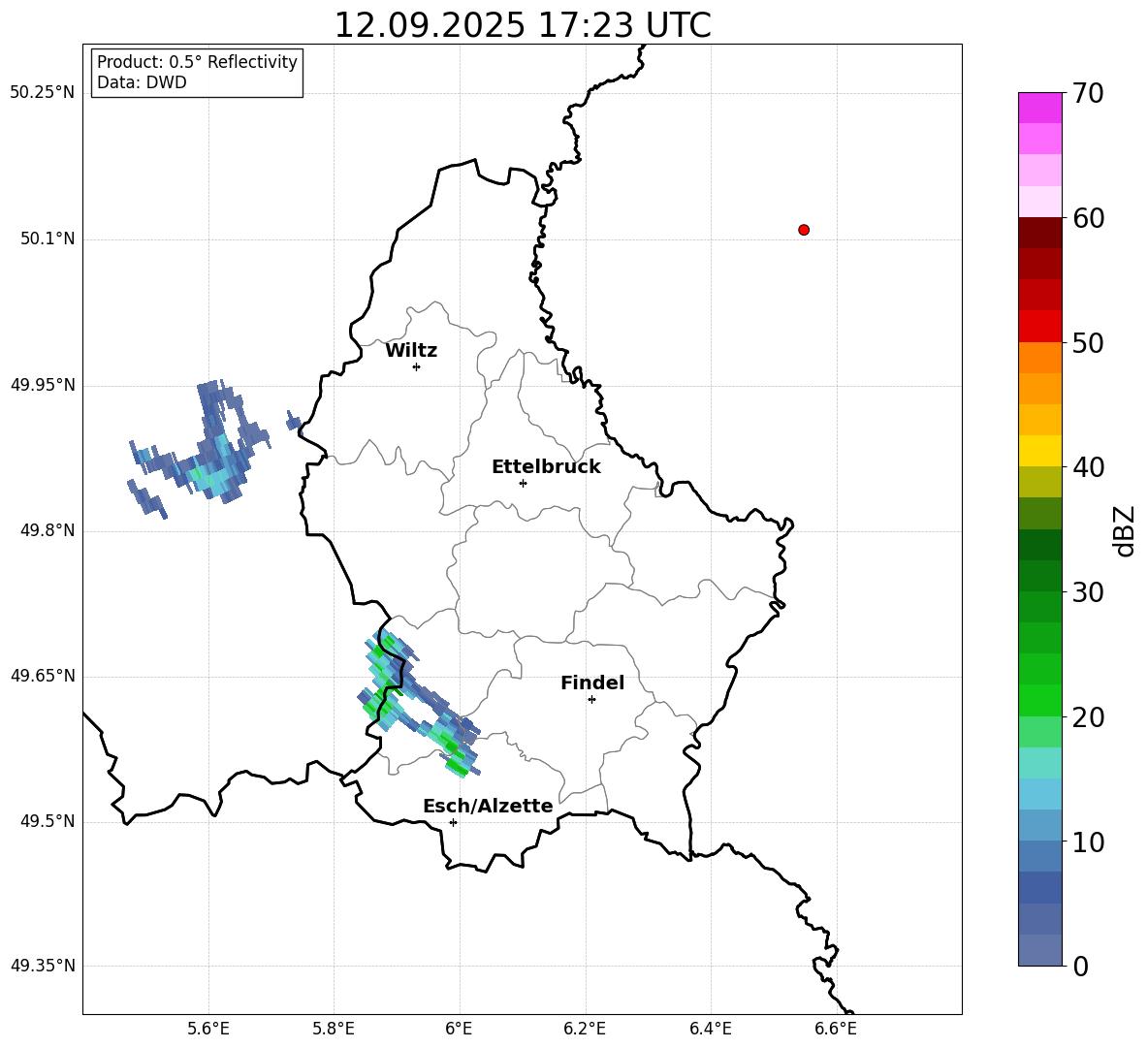Click the 50.25°N latitude label
This screenshot has width=1148, height=1048.
43,93
